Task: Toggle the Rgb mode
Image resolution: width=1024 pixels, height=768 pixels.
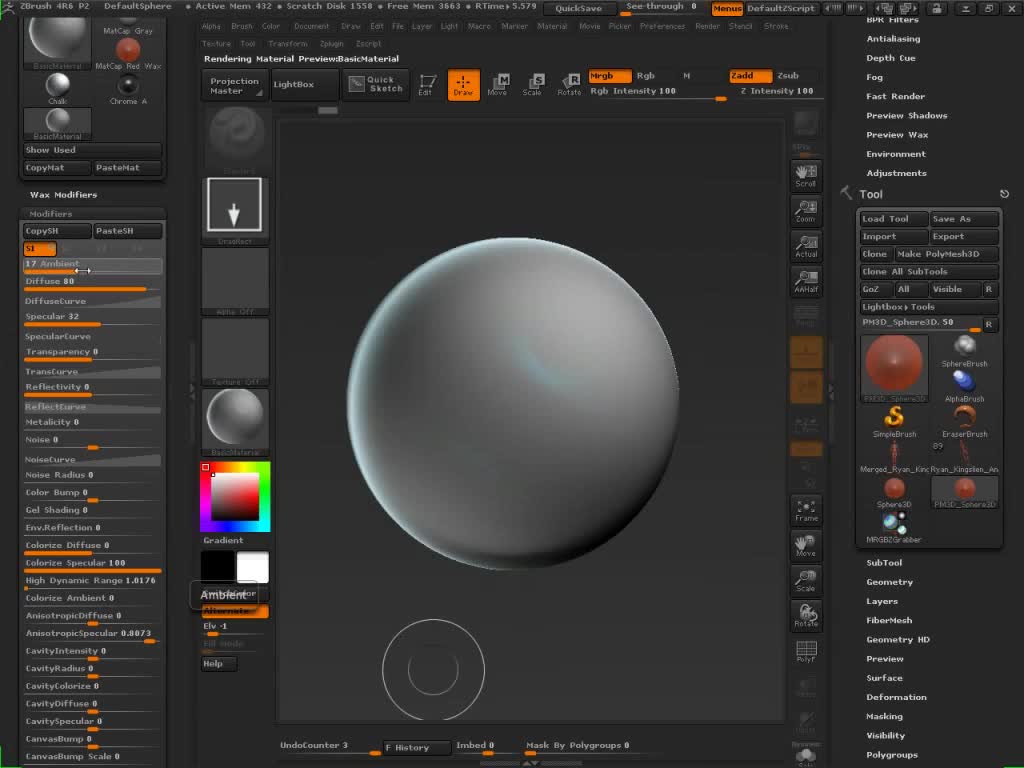Action: 645,76
